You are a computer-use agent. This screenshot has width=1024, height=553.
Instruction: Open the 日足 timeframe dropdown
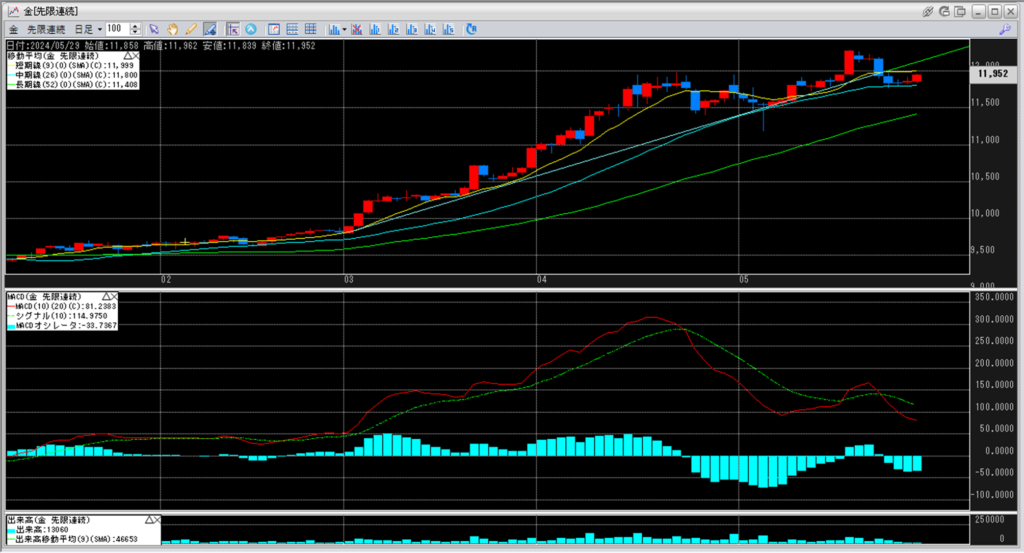[x=88, y=29]
